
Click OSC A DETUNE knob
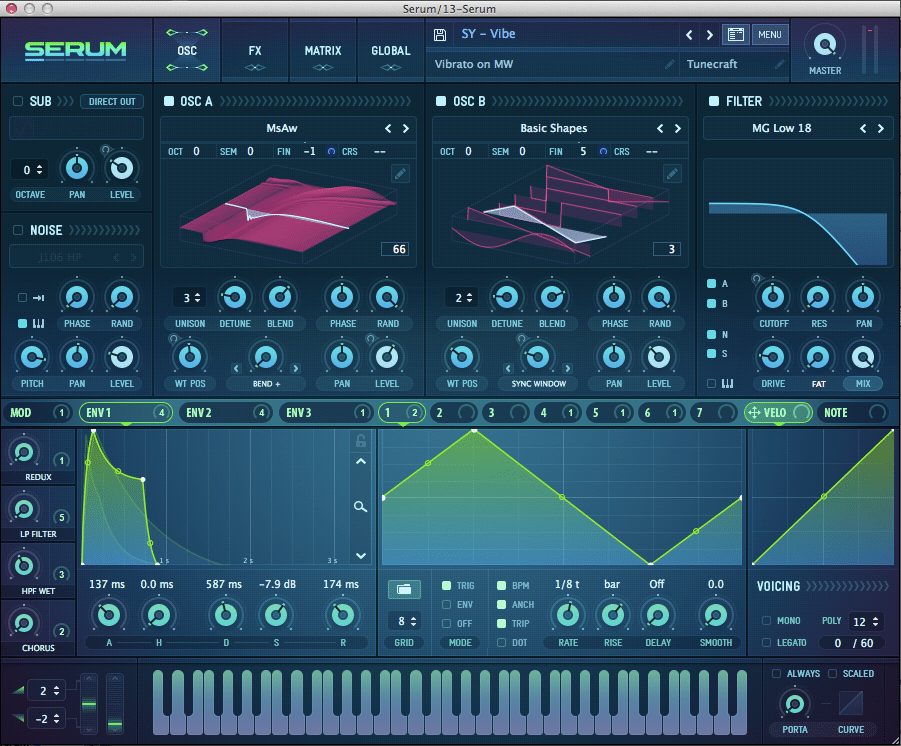234,297
